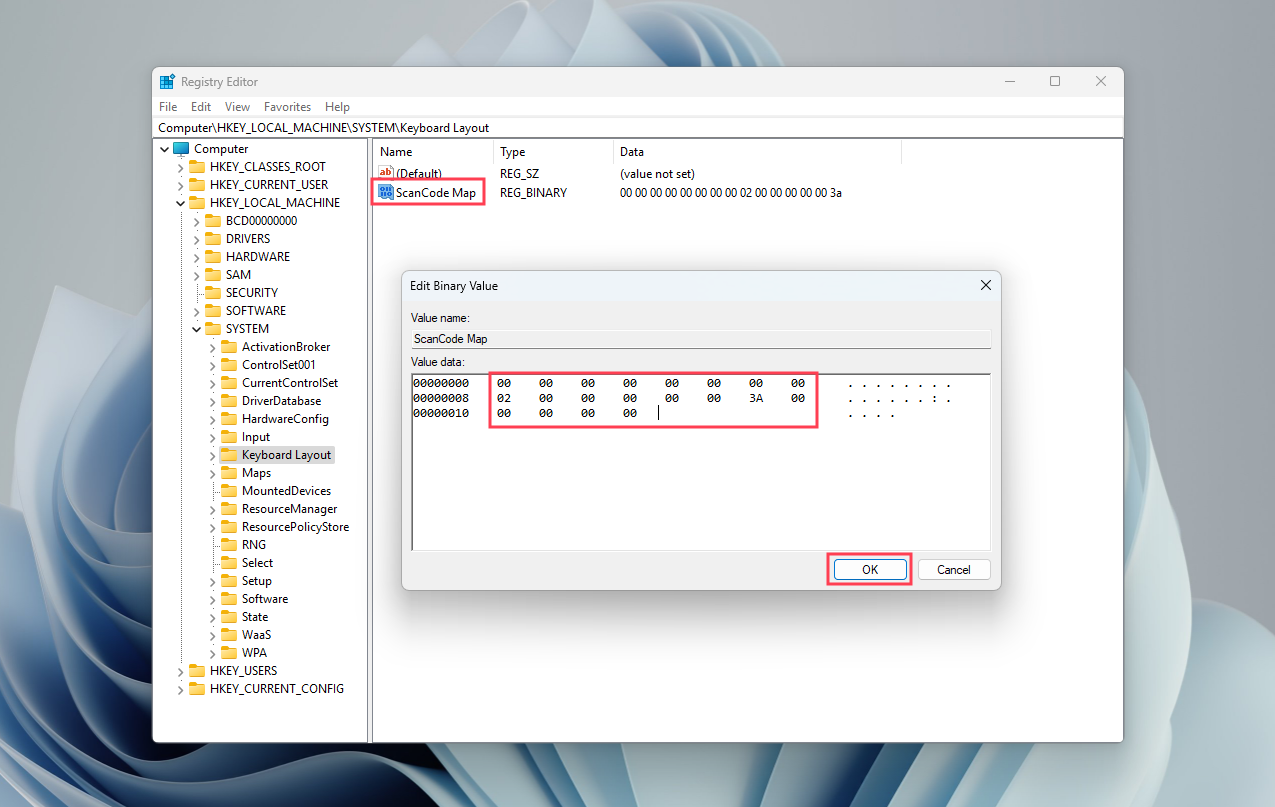Image resolution: width=1275 pixels, height=807 pixels.
Task: Close the Edit Binary Value dialog
Action: point(985,286)
